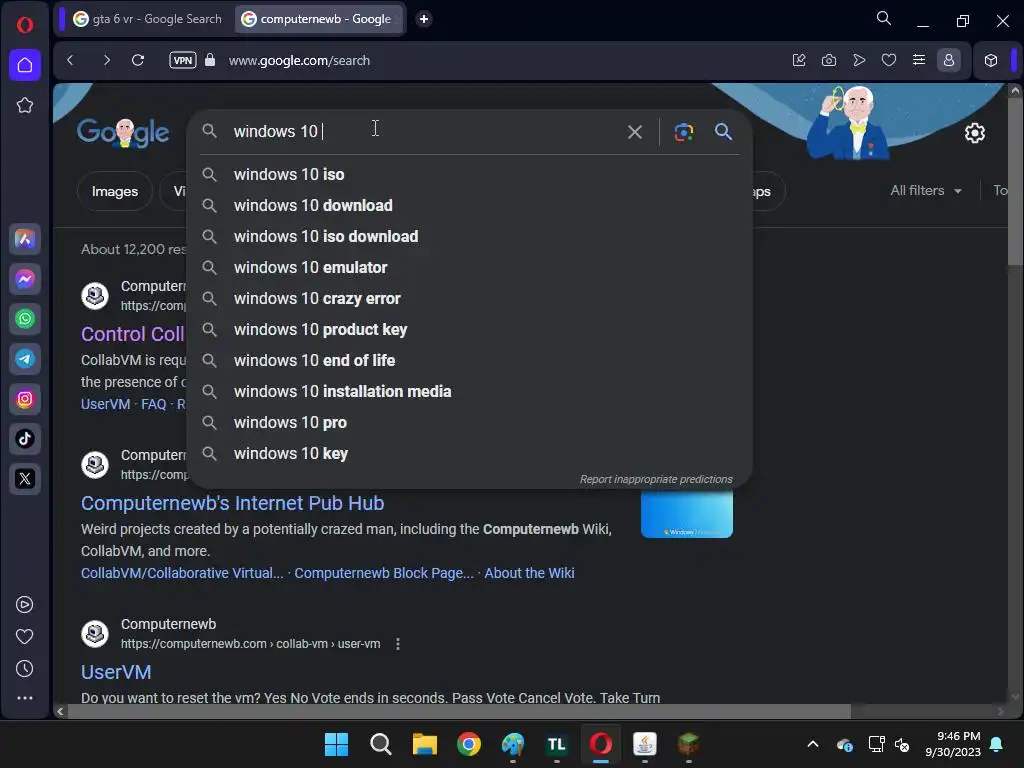Open Windows Start menu
The width and height of the screenshot is (1024, 768).
(x=336, y=744)
